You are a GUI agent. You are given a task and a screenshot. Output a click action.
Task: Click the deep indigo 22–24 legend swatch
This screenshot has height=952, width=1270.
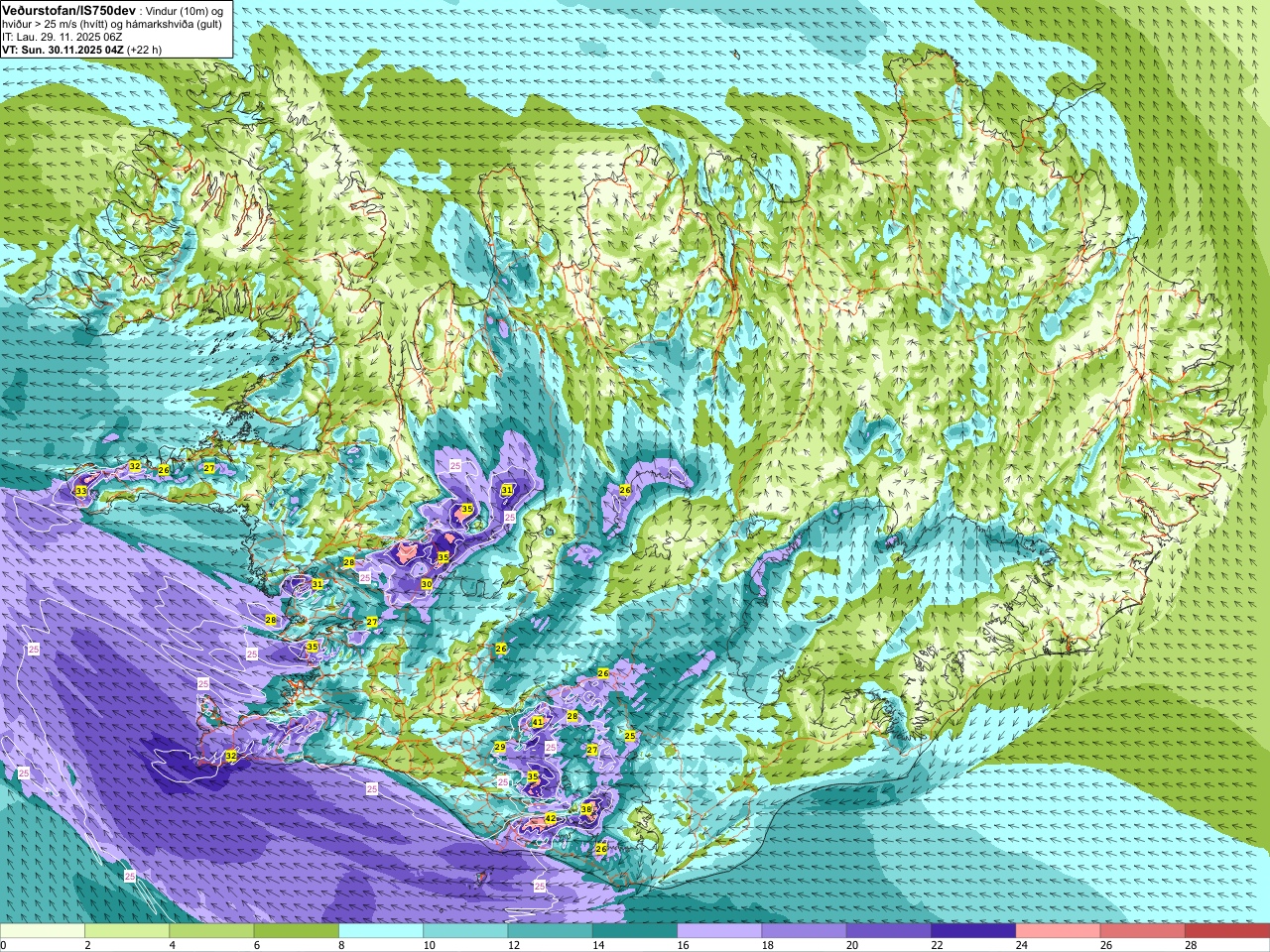973,931
